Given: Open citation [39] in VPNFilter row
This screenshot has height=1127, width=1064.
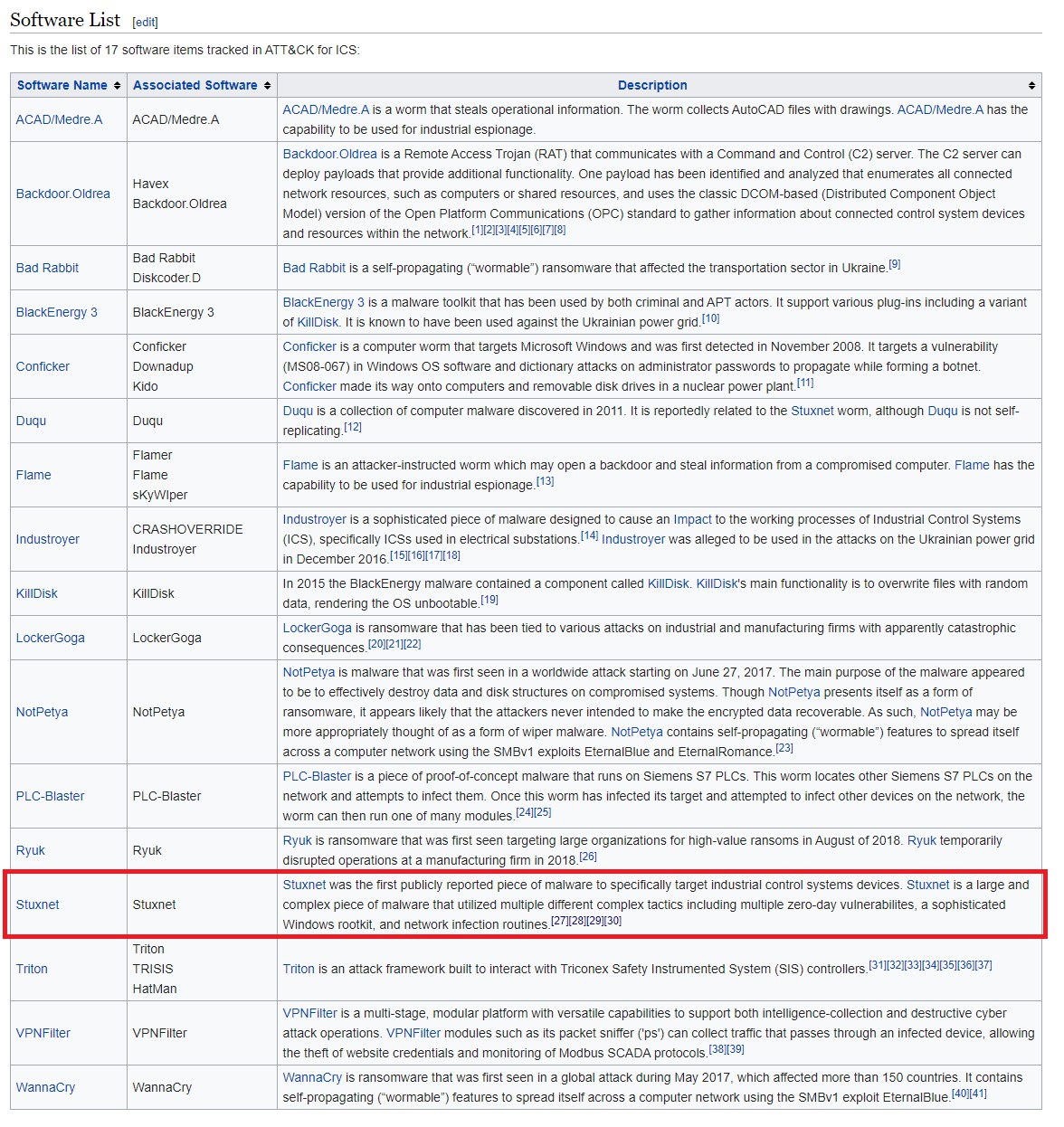Looking at the screenshot, I should 736,1049.
